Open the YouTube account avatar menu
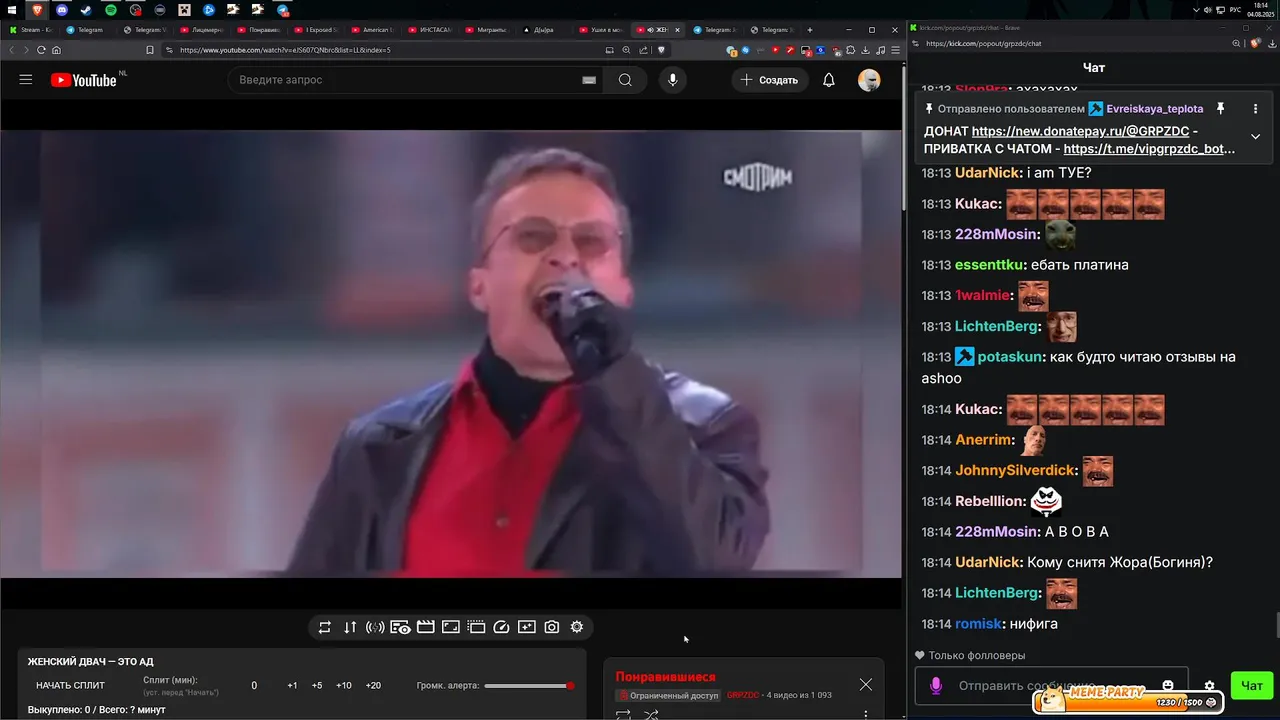1280x720 pixels. point(869,80)
